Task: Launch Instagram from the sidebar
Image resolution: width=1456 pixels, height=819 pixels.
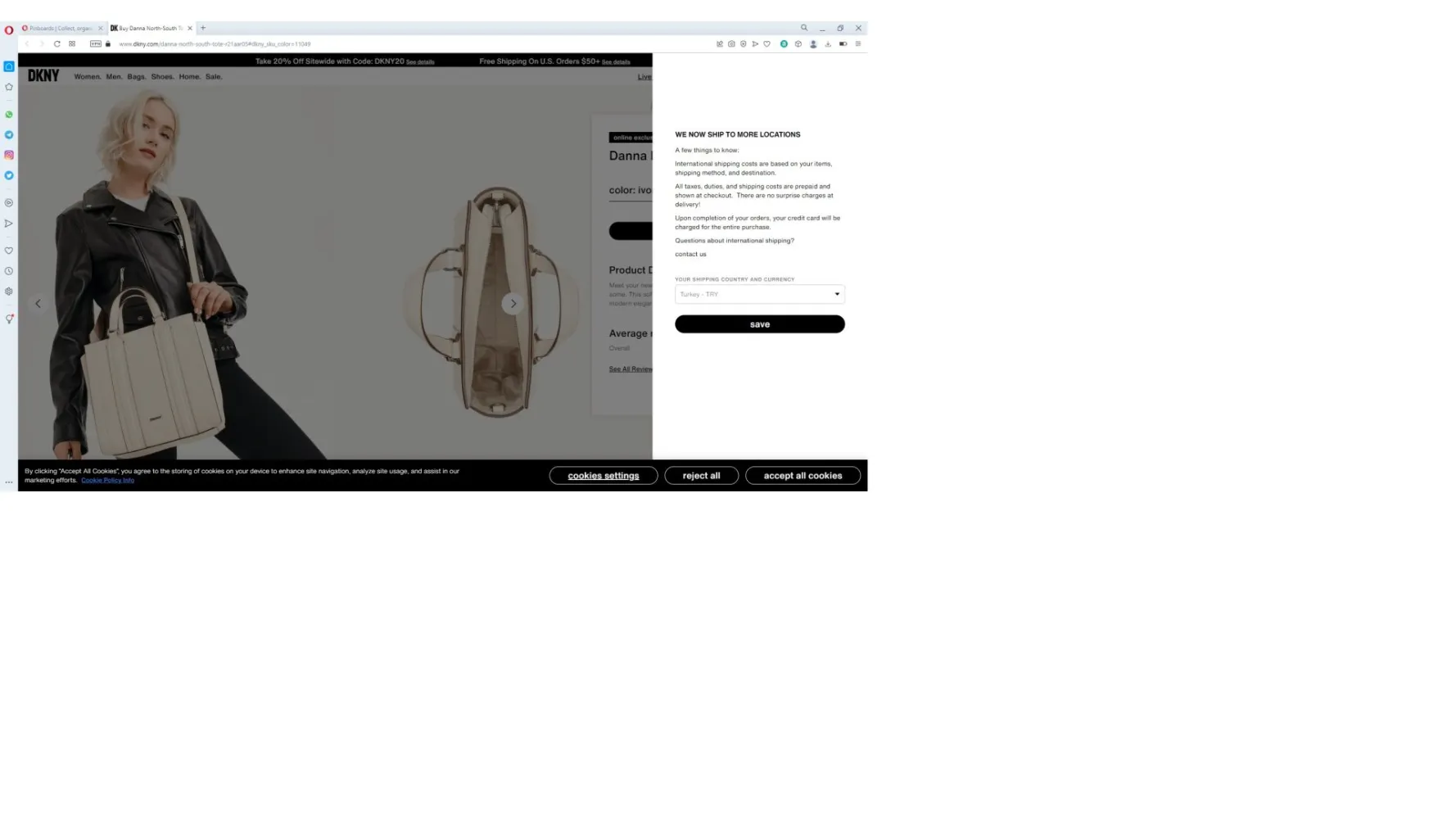Action: 9,155
